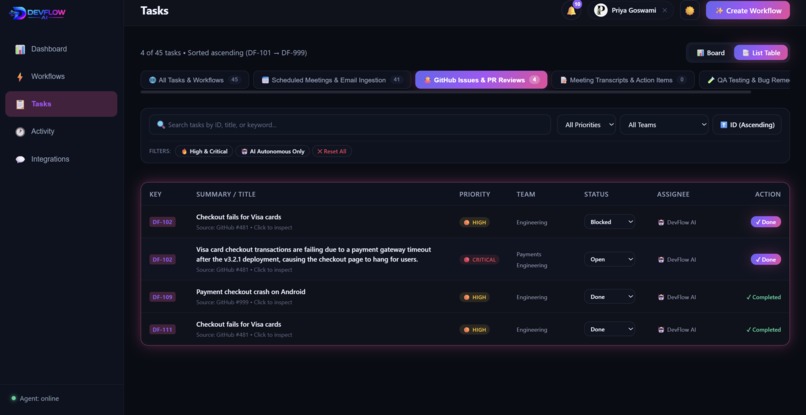The width and height of the screenshot is (806, 415).
Task: Click the Completed label for DF-109
Action: [763, 297]
